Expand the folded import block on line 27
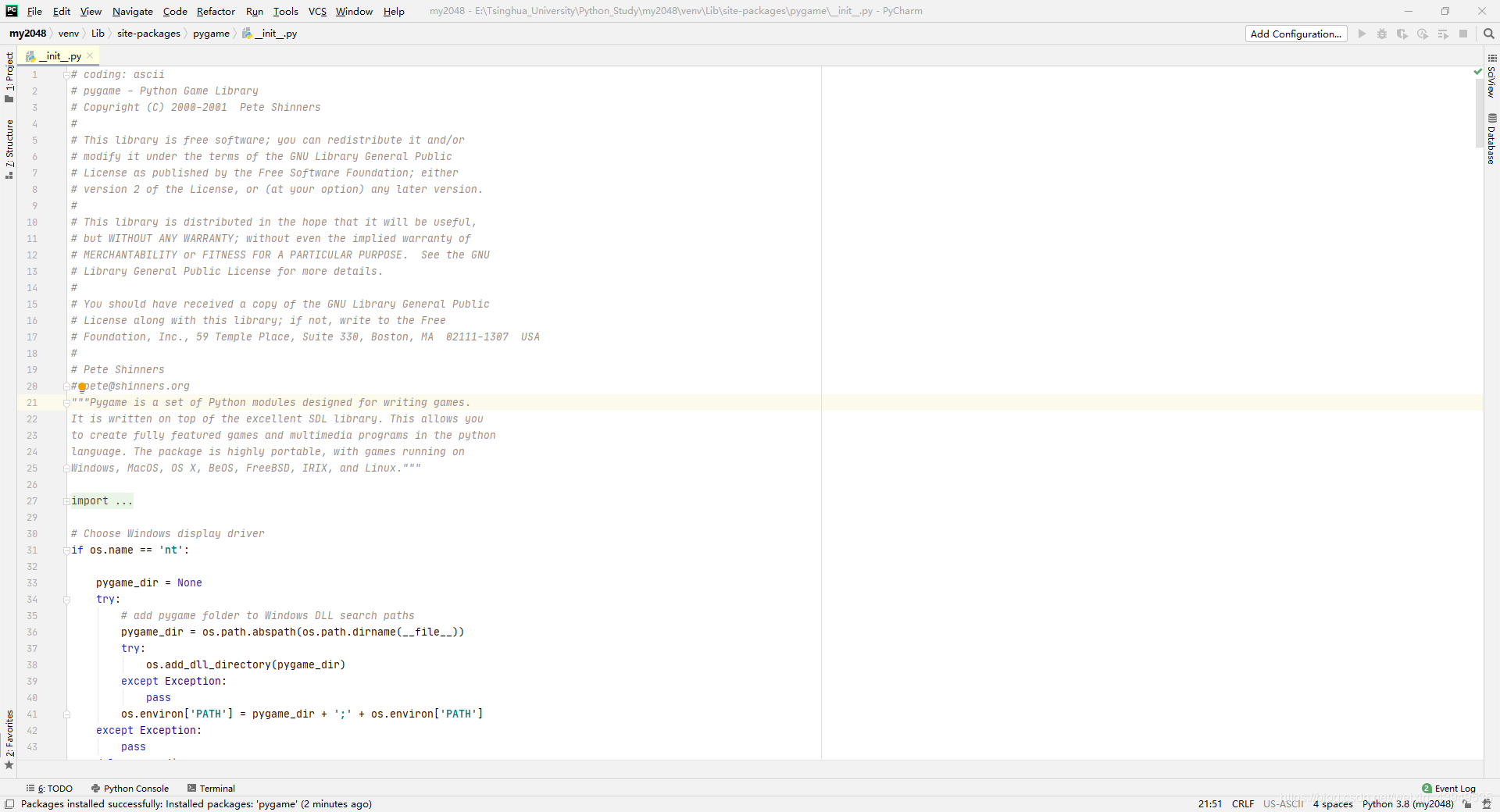The height and width of the screenshot is (812, 1500). (x=102, y=501)
